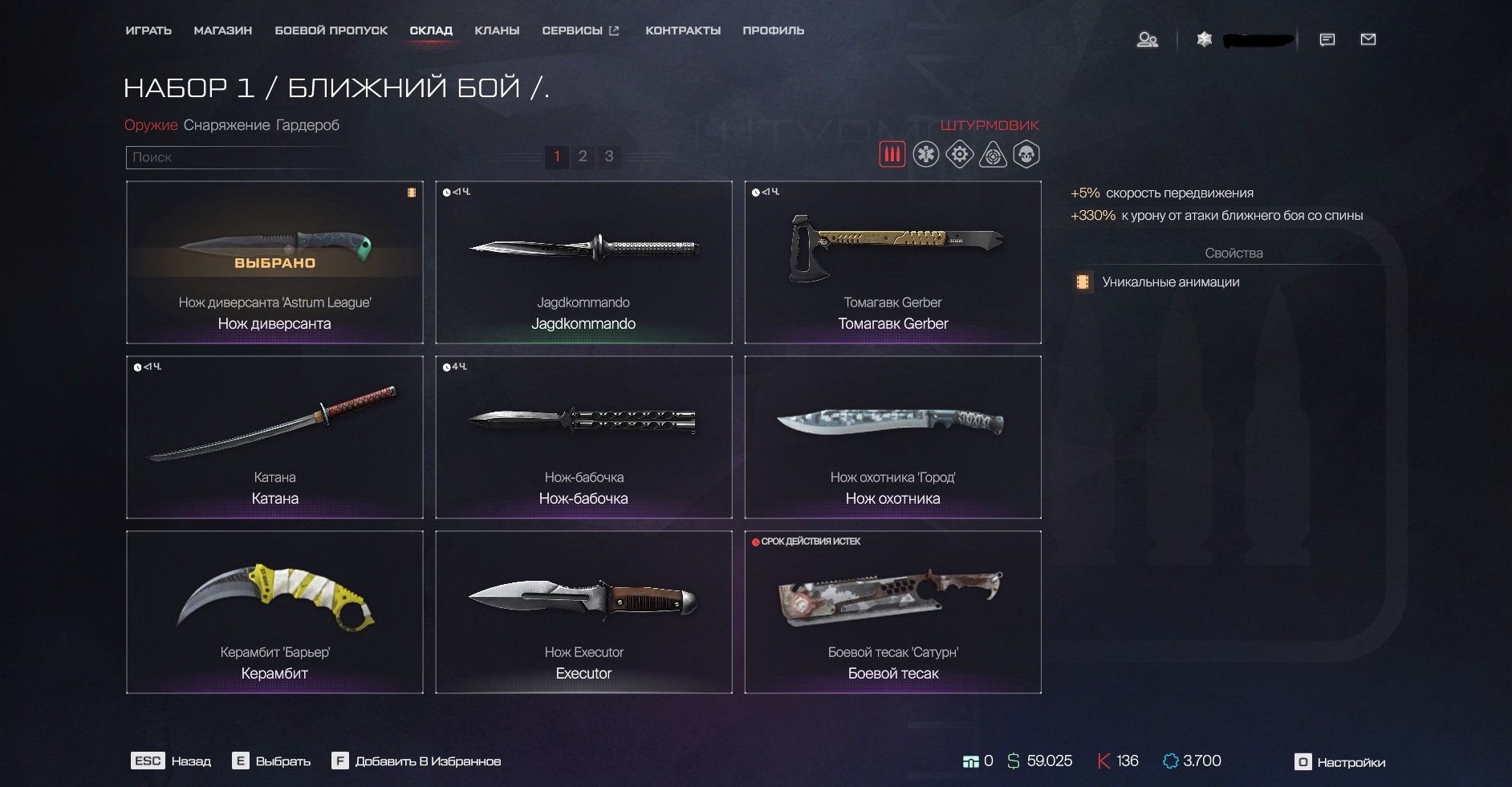Go to inventory page 3
The height and width of the screenshot is (787, 1512).
coord(609,156)
